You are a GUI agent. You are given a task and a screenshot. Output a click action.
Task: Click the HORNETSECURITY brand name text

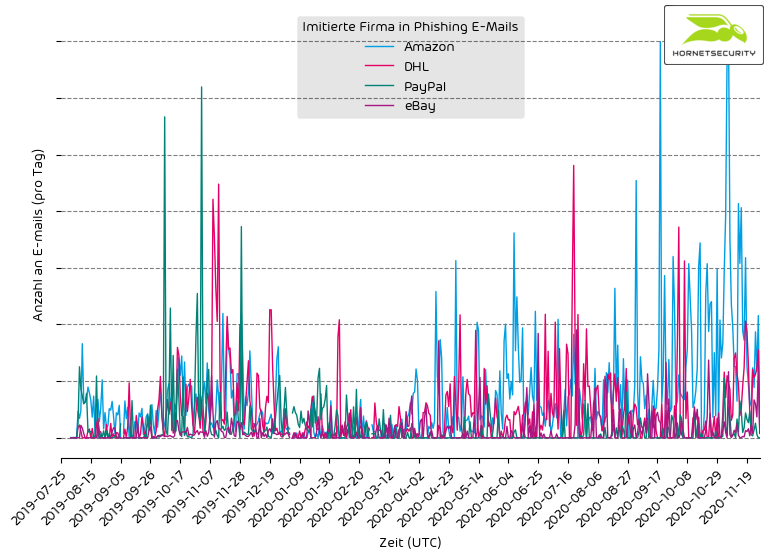point(714,53)
